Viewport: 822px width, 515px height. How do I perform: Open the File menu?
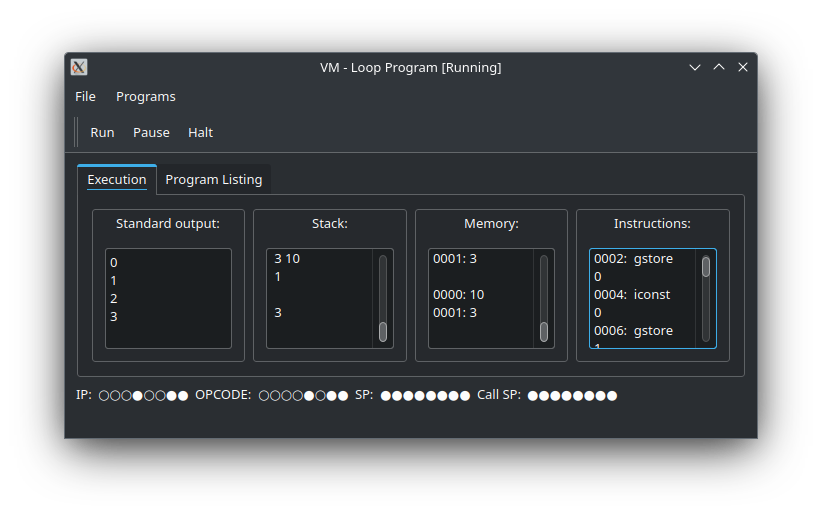click(x=85, y=96)
